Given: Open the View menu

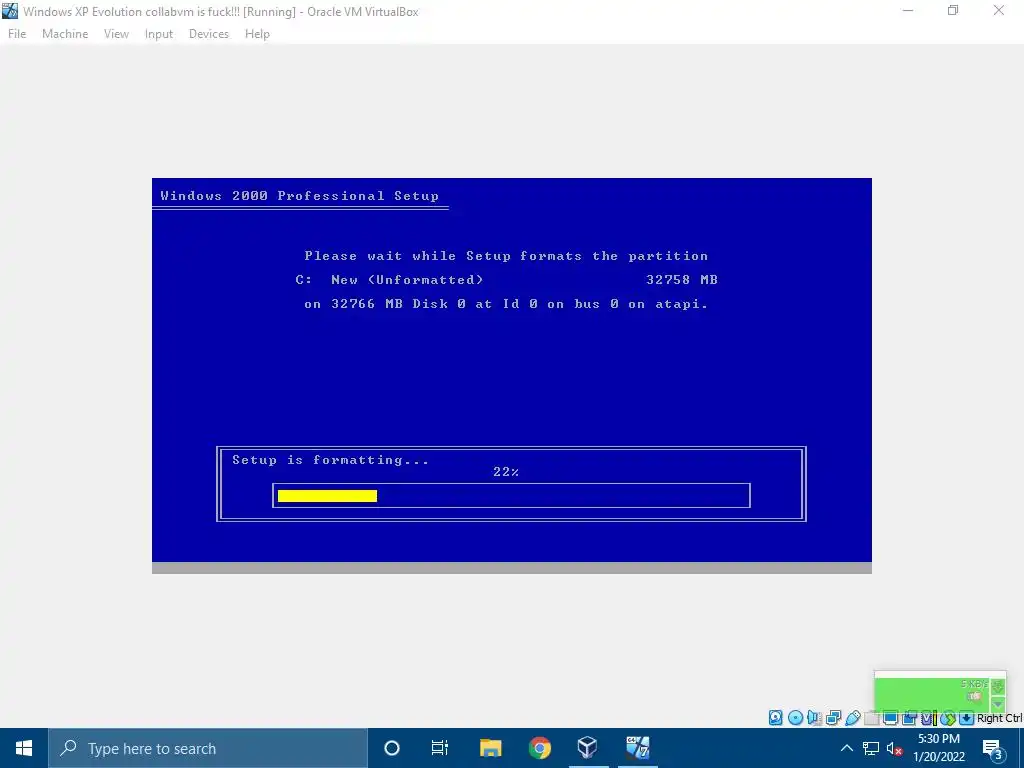Looking at the screenshot, I should pyautogui.click(x=116, y=34).
